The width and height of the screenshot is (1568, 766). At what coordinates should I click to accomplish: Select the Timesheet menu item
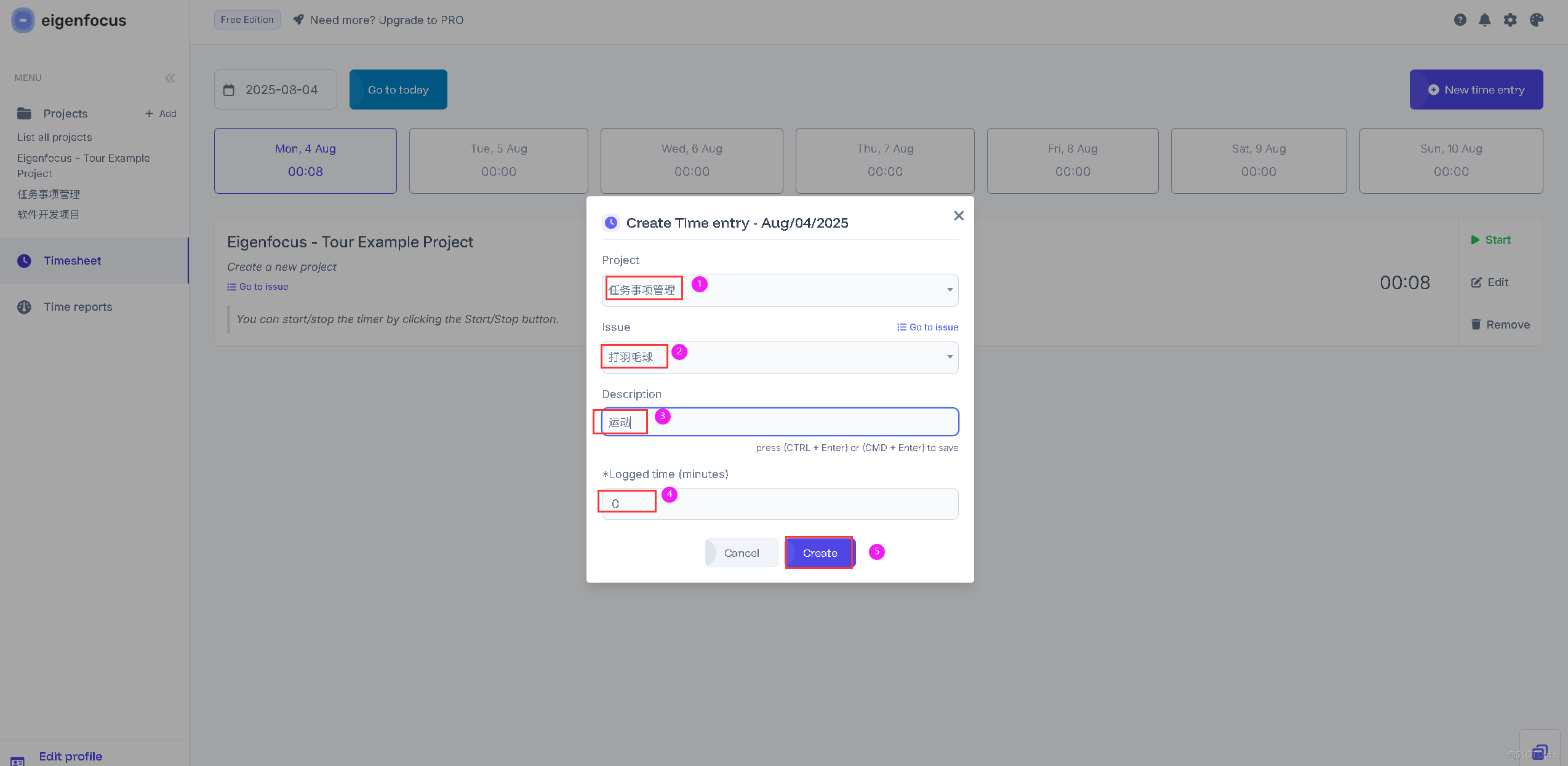pyautogui.click(x=72, y=261)
